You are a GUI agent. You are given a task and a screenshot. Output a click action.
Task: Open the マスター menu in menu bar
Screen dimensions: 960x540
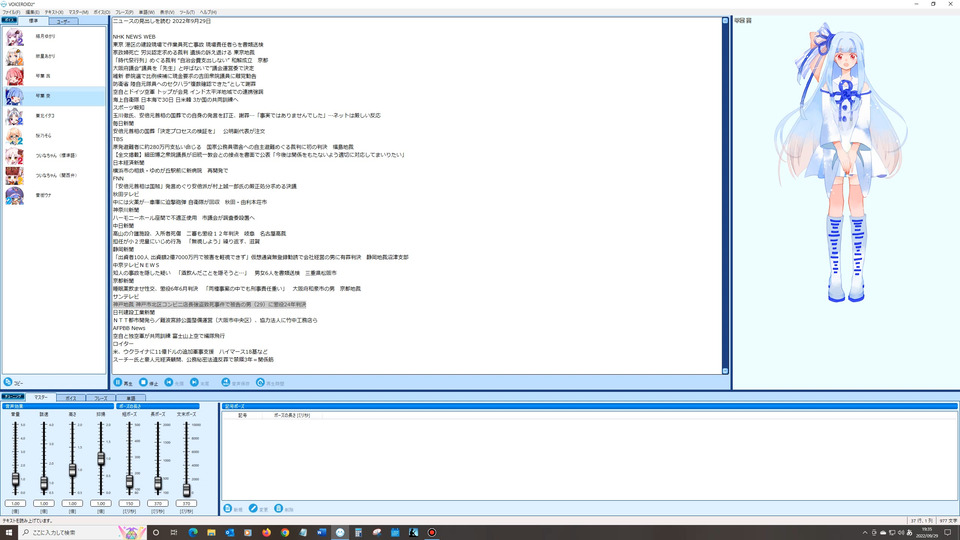pyautogui.click(x=78, y=12)
